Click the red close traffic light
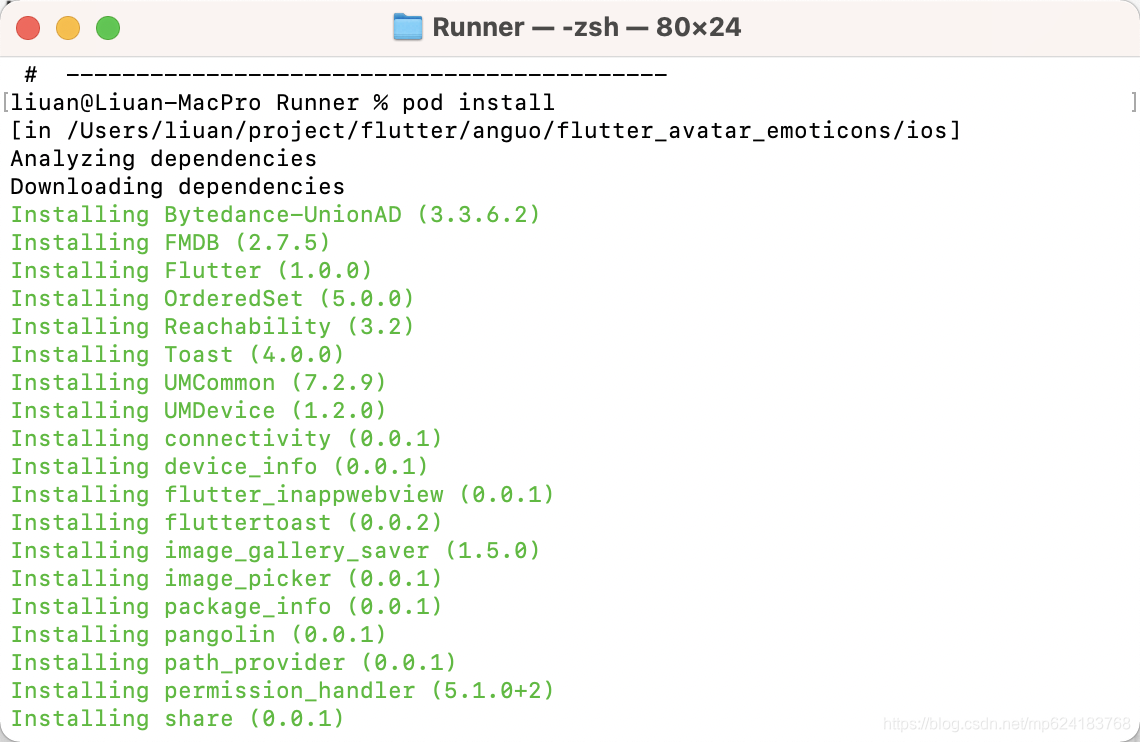 pyautogui.click(x=27, y=29)
